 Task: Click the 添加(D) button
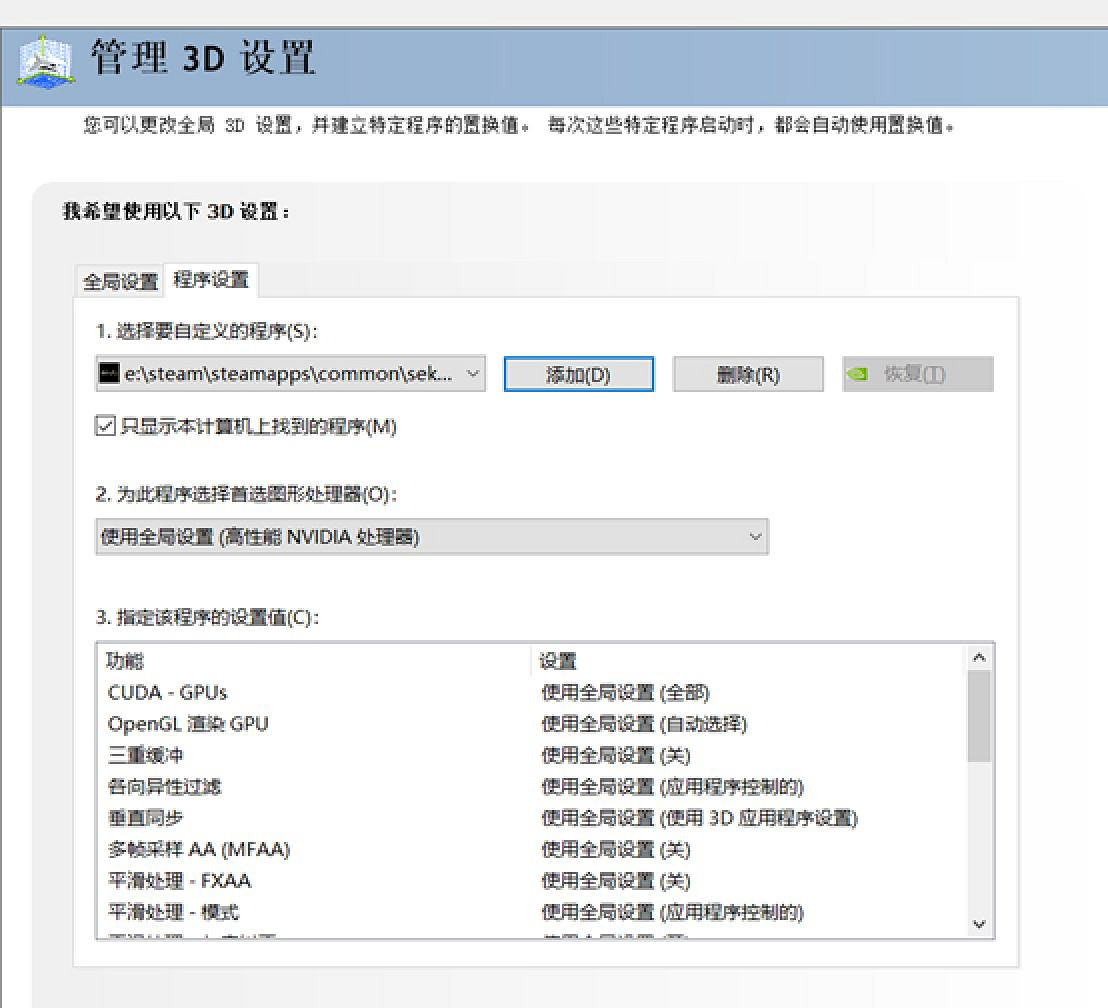coord(579,373)
